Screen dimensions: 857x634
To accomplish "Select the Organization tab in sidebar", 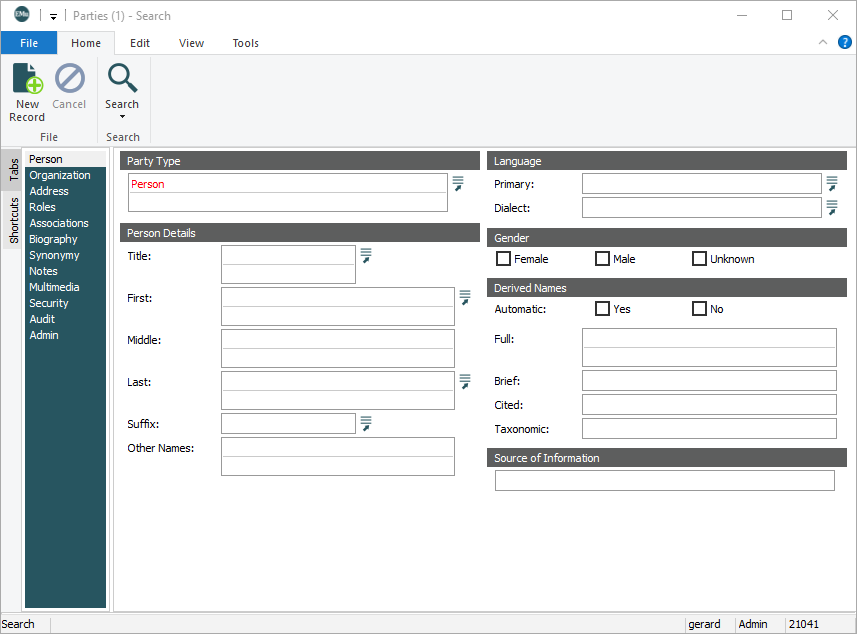I will (60, 175).
